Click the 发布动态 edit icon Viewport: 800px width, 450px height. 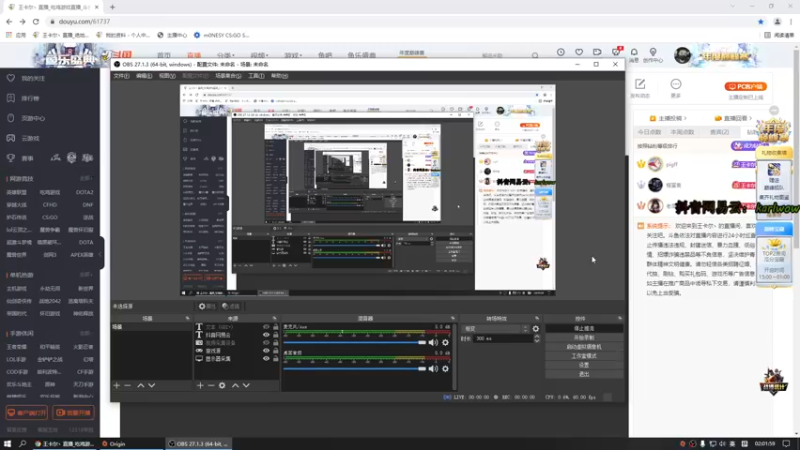640,84
